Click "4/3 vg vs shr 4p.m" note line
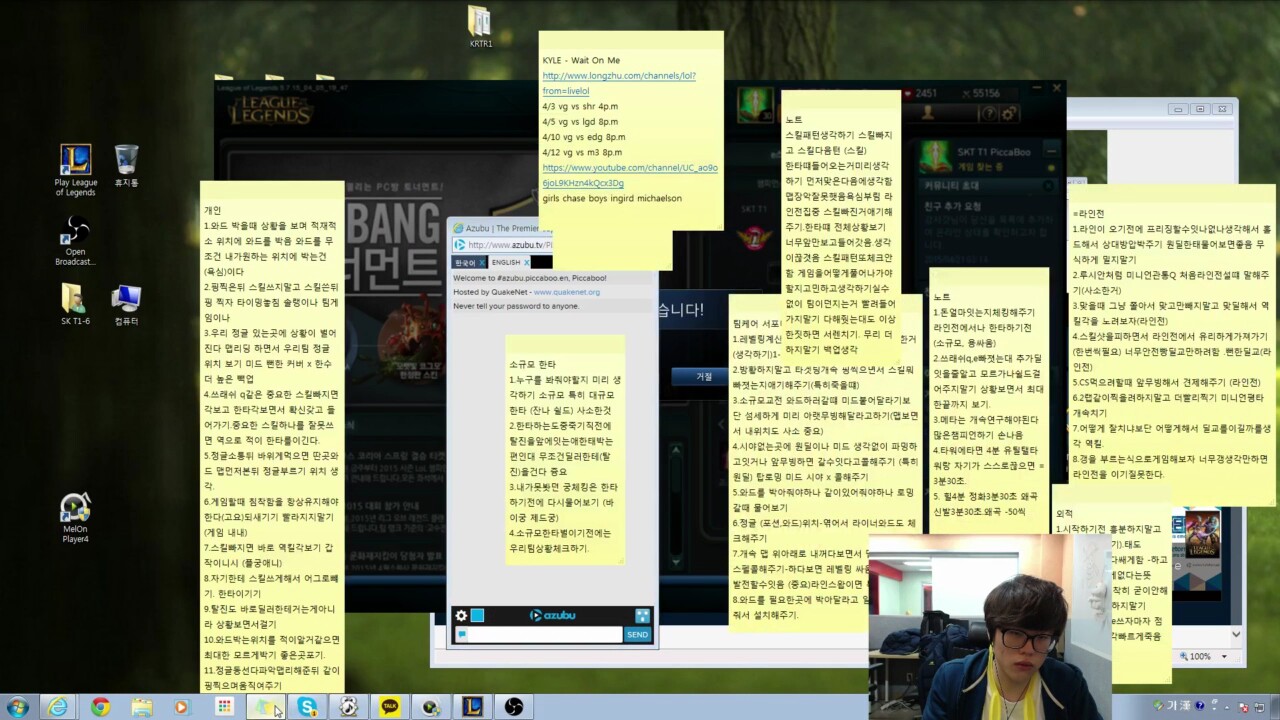Viewport: 1280px width, 720px height. [580, 106]
